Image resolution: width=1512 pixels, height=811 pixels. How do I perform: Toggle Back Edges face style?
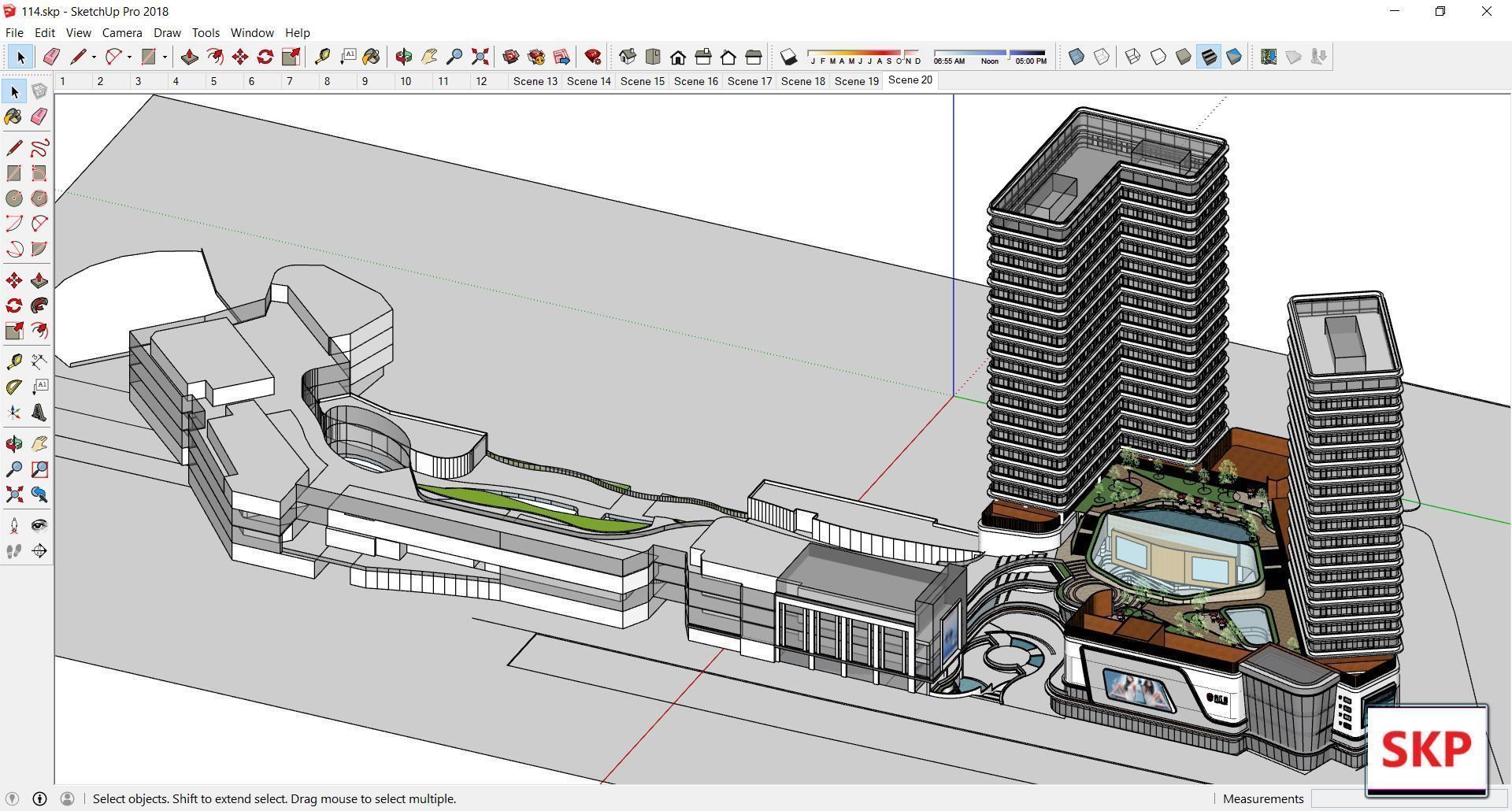[x=1102, y=57]
